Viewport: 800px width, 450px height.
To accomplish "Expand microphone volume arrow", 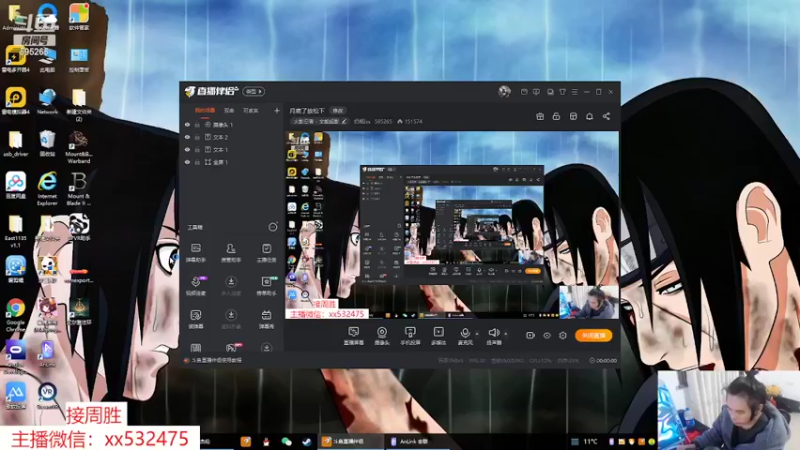I will click(x=478, y=334).
